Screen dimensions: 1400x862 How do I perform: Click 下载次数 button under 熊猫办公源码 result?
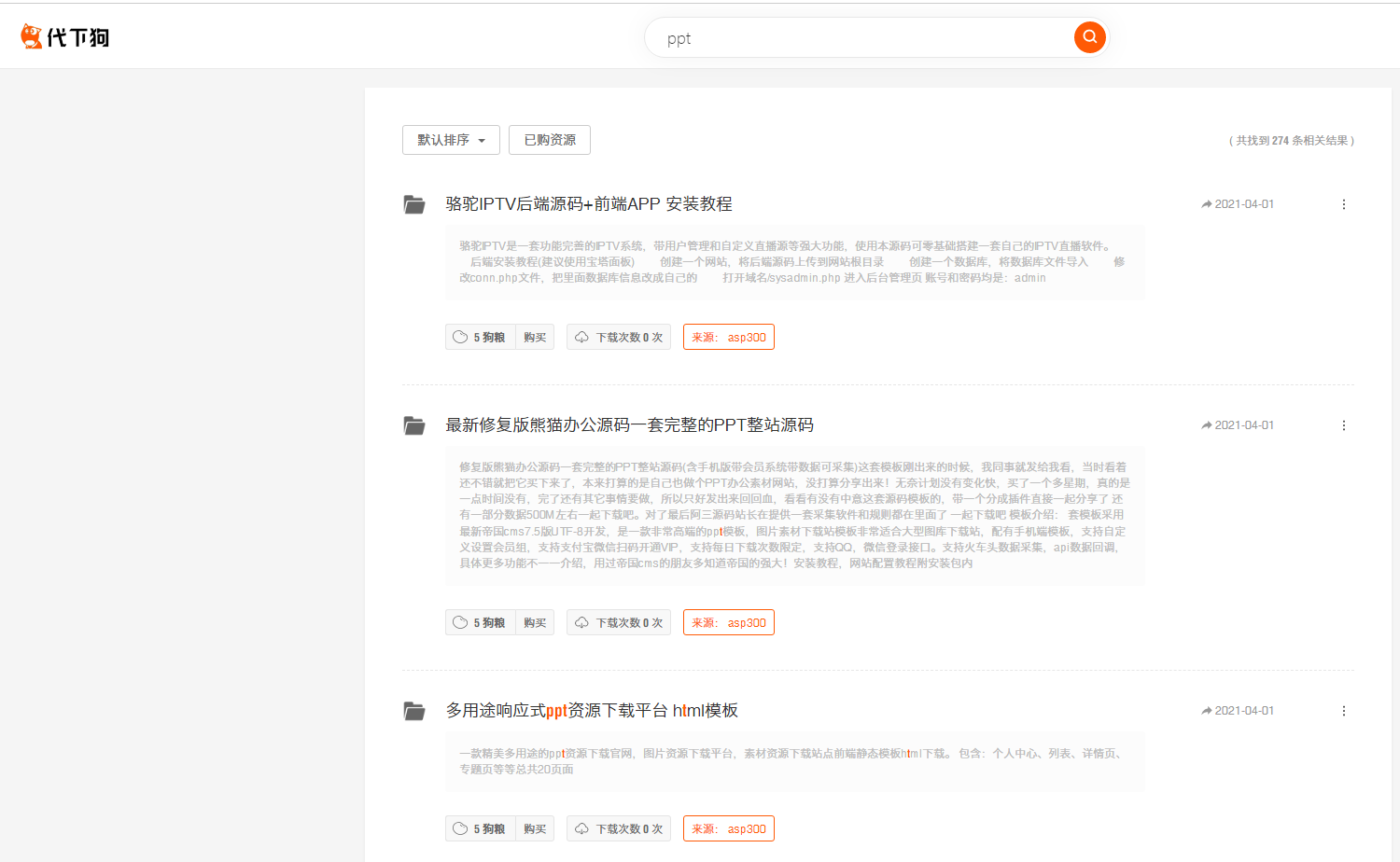619,623
